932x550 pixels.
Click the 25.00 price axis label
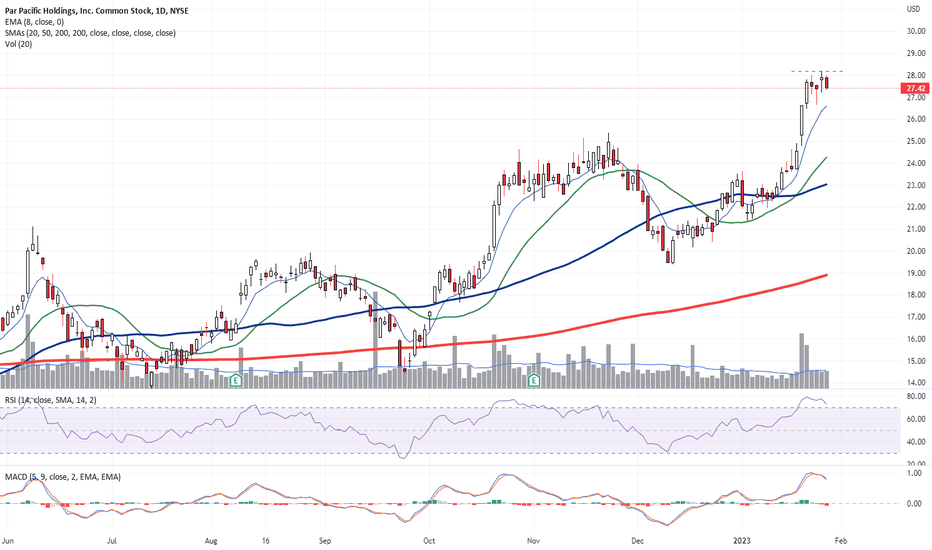click(916, 141)
